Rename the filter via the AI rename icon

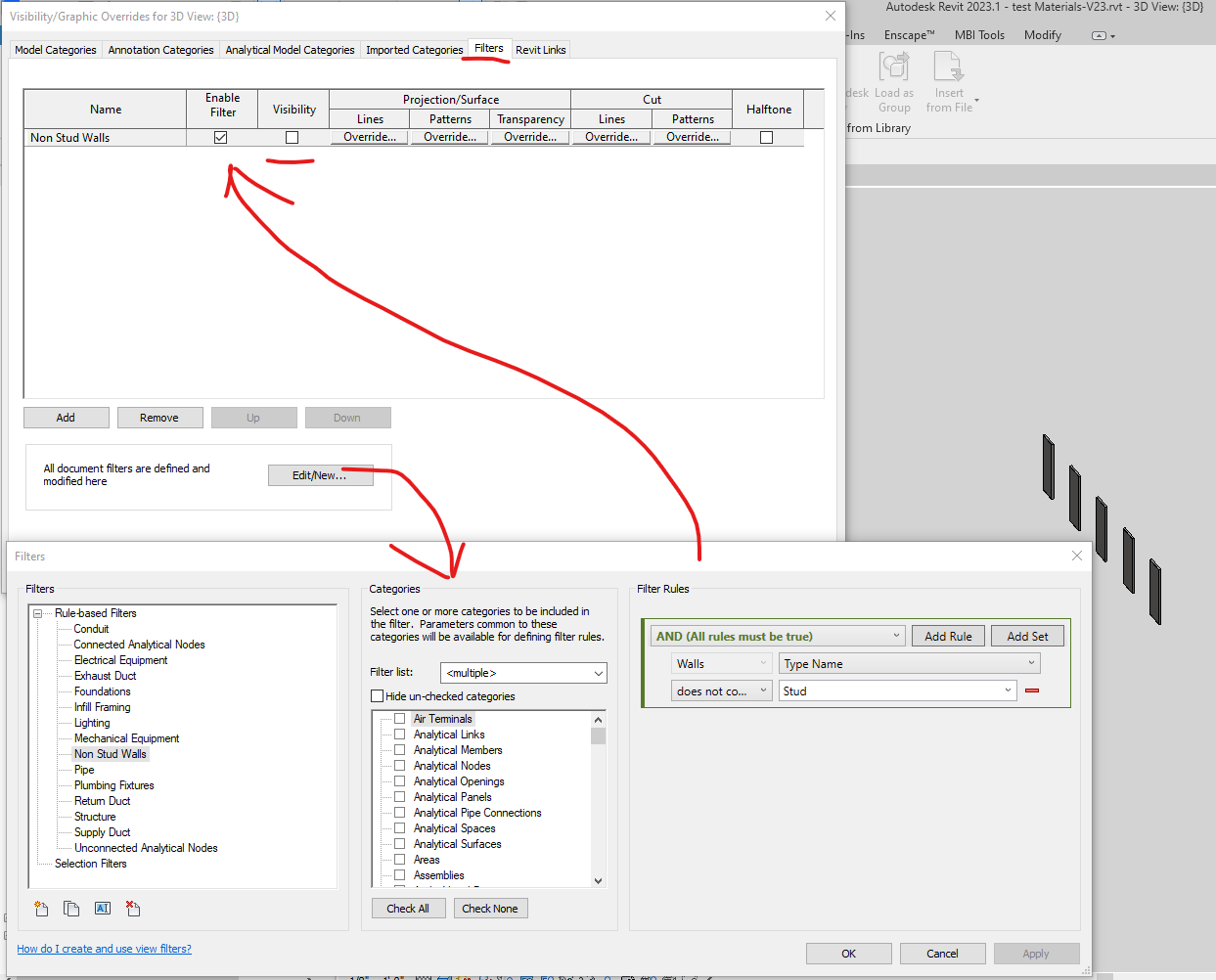[x=102, y=908]
